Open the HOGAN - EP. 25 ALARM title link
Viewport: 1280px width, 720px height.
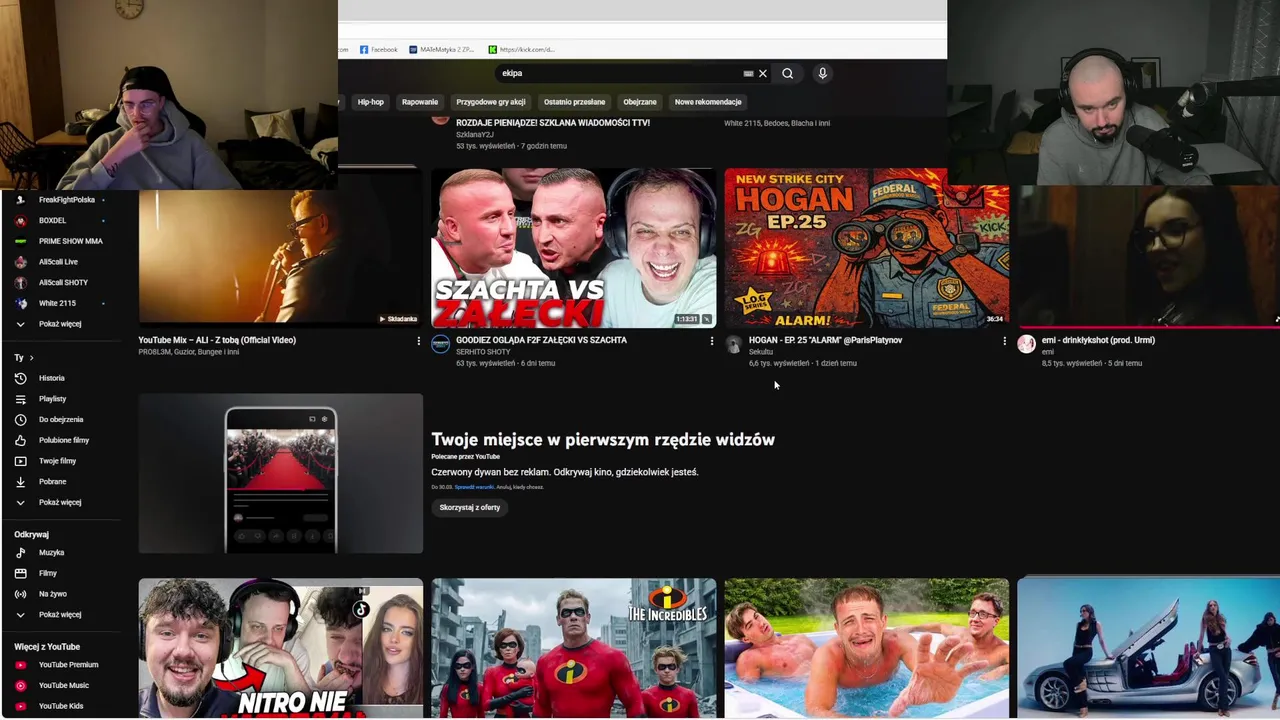[825, 340]
